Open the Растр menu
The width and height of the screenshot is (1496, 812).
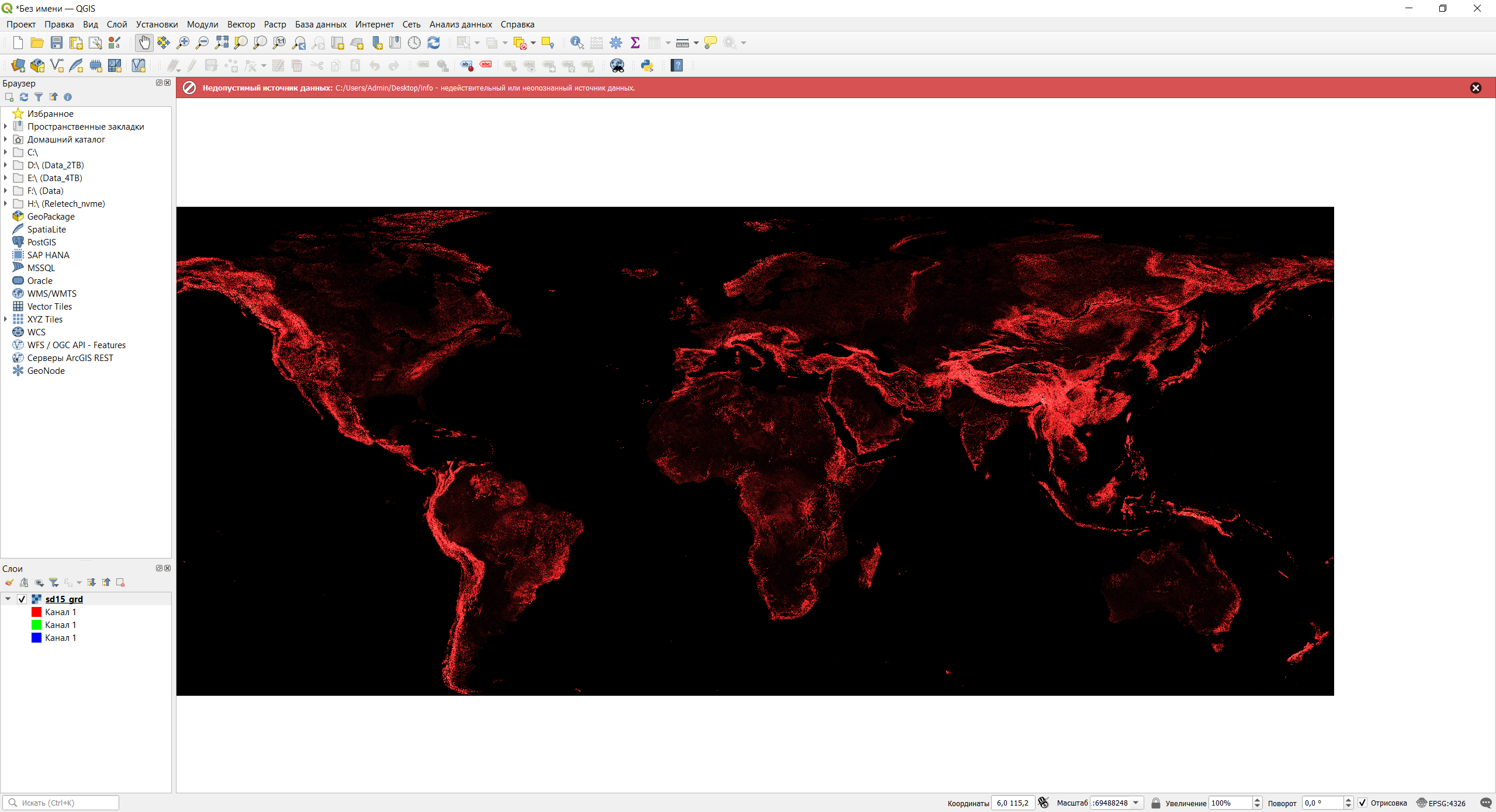275,25
